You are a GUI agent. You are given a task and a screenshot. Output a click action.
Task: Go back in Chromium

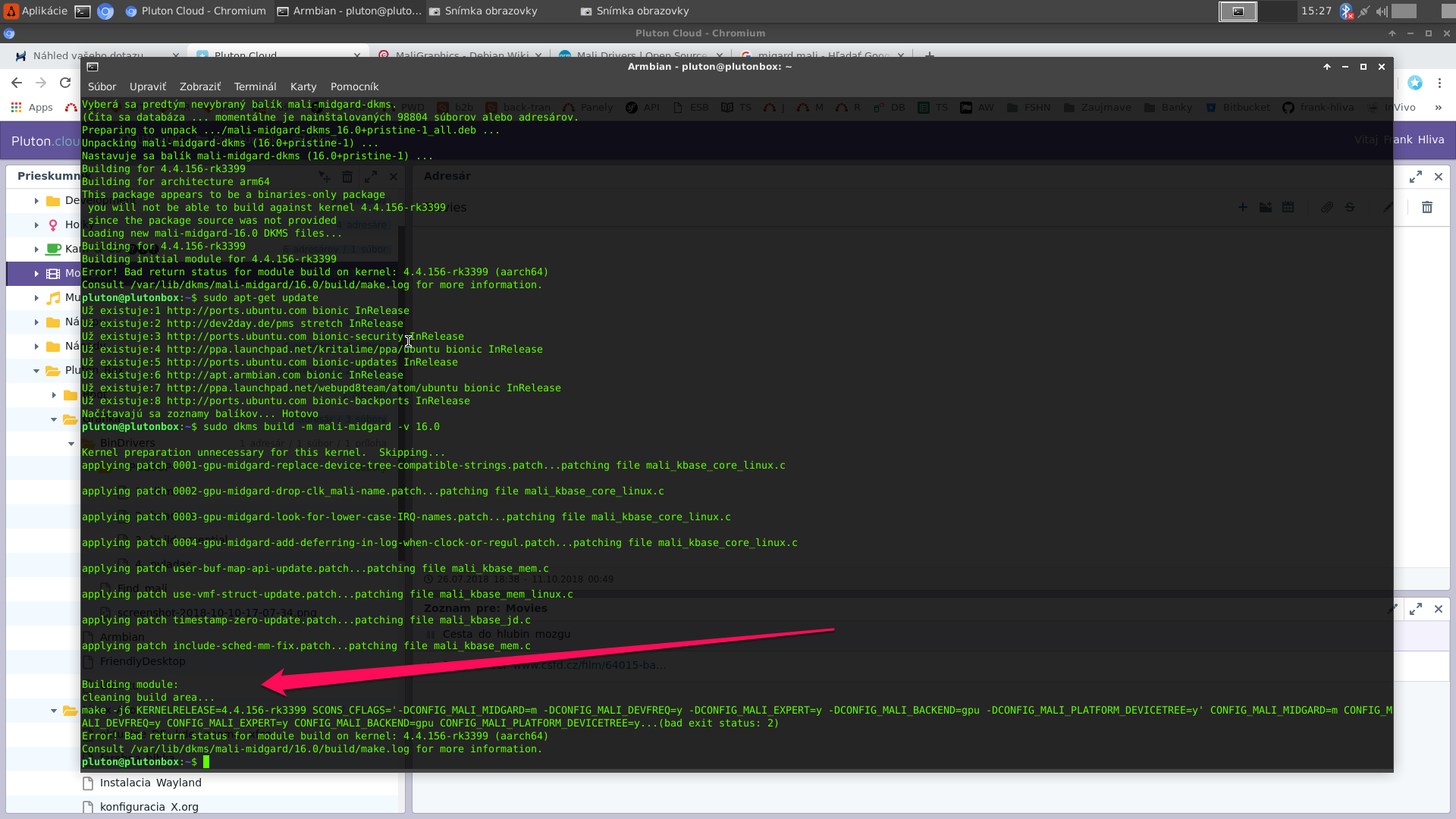click(17, 83)
